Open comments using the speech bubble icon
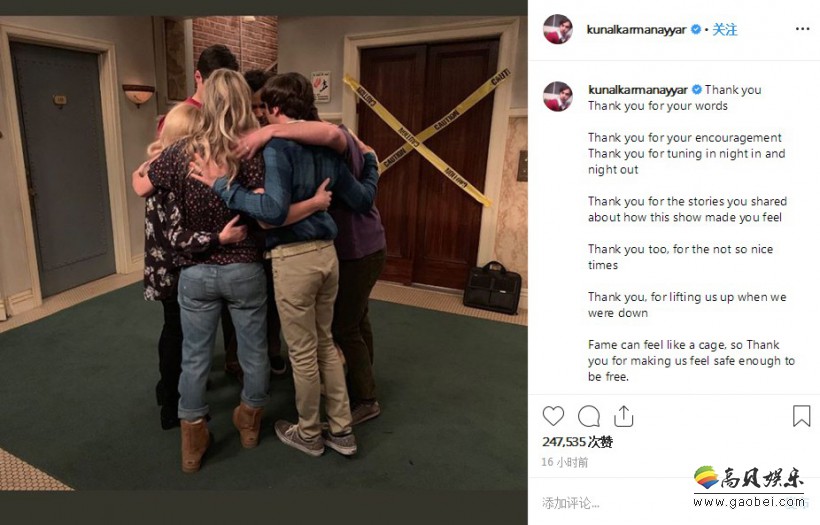 point(588,416)
